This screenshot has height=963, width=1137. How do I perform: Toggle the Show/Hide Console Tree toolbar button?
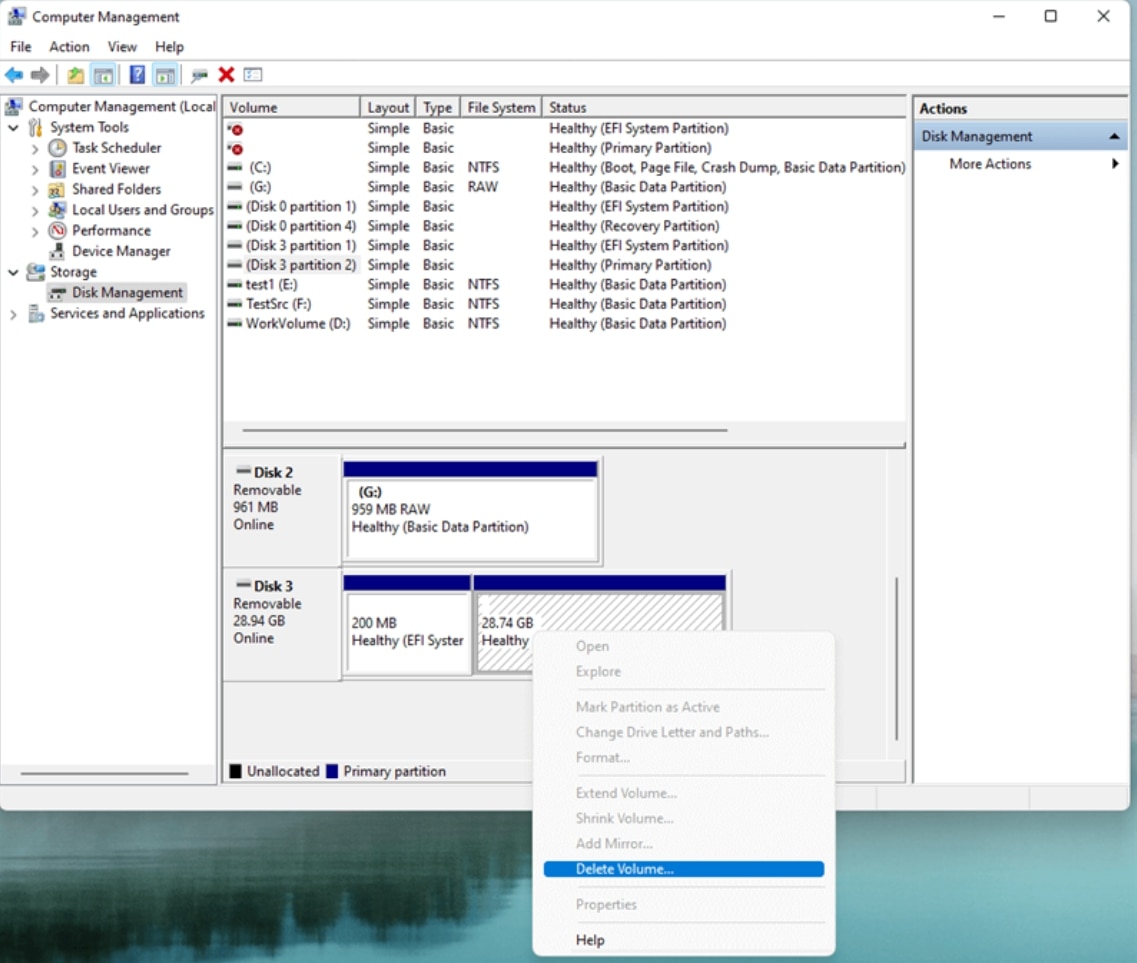click(x=104, y=75)
